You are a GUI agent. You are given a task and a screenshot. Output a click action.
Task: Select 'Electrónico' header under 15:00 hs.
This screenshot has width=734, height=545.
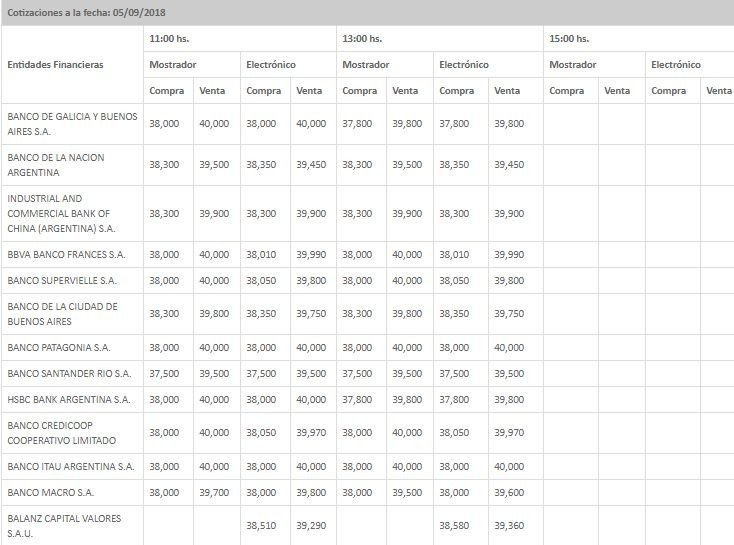(676, 65)
